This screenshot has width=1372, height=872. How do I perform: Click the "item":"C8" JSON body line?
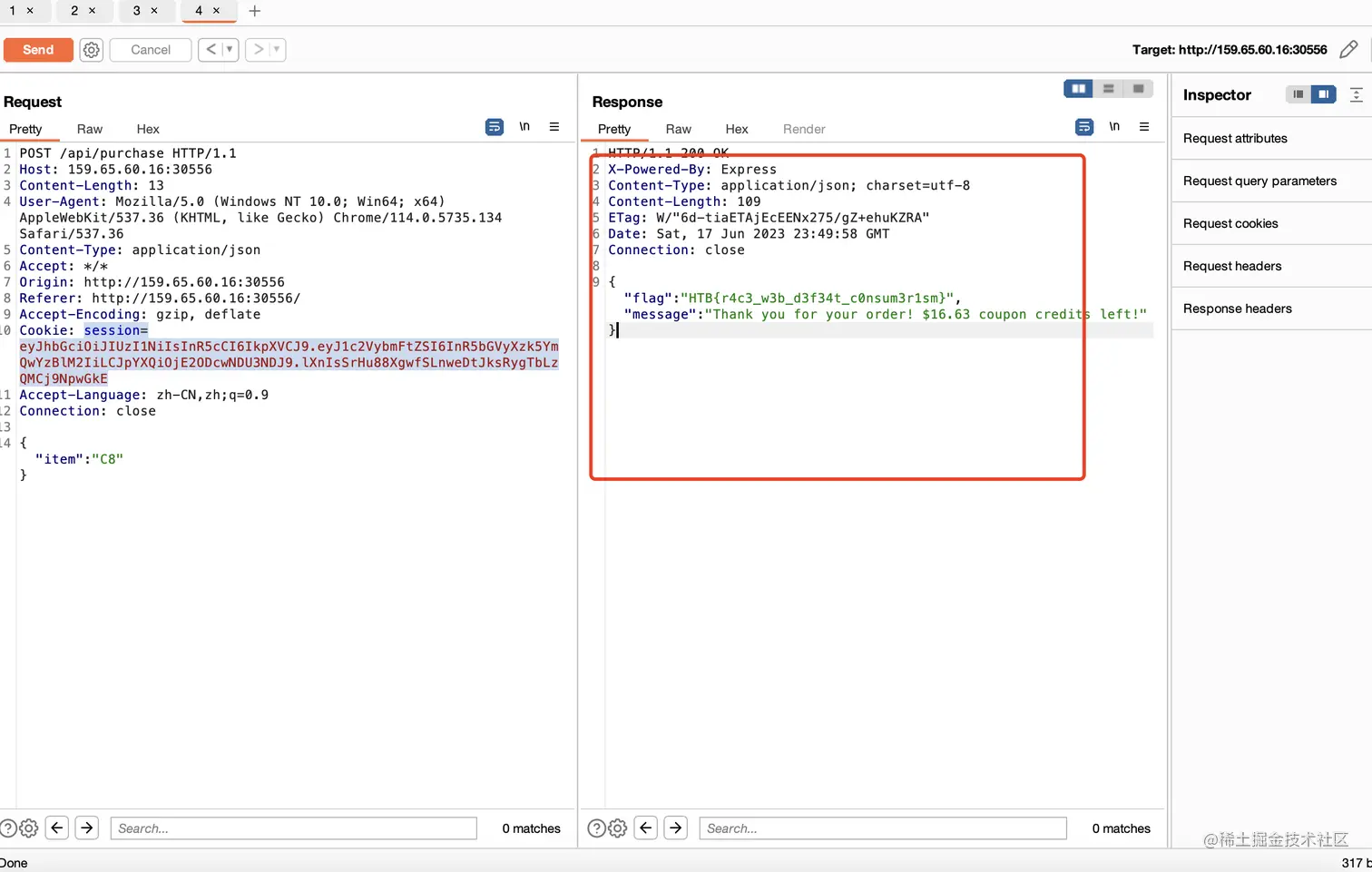(x=79, y=459)
